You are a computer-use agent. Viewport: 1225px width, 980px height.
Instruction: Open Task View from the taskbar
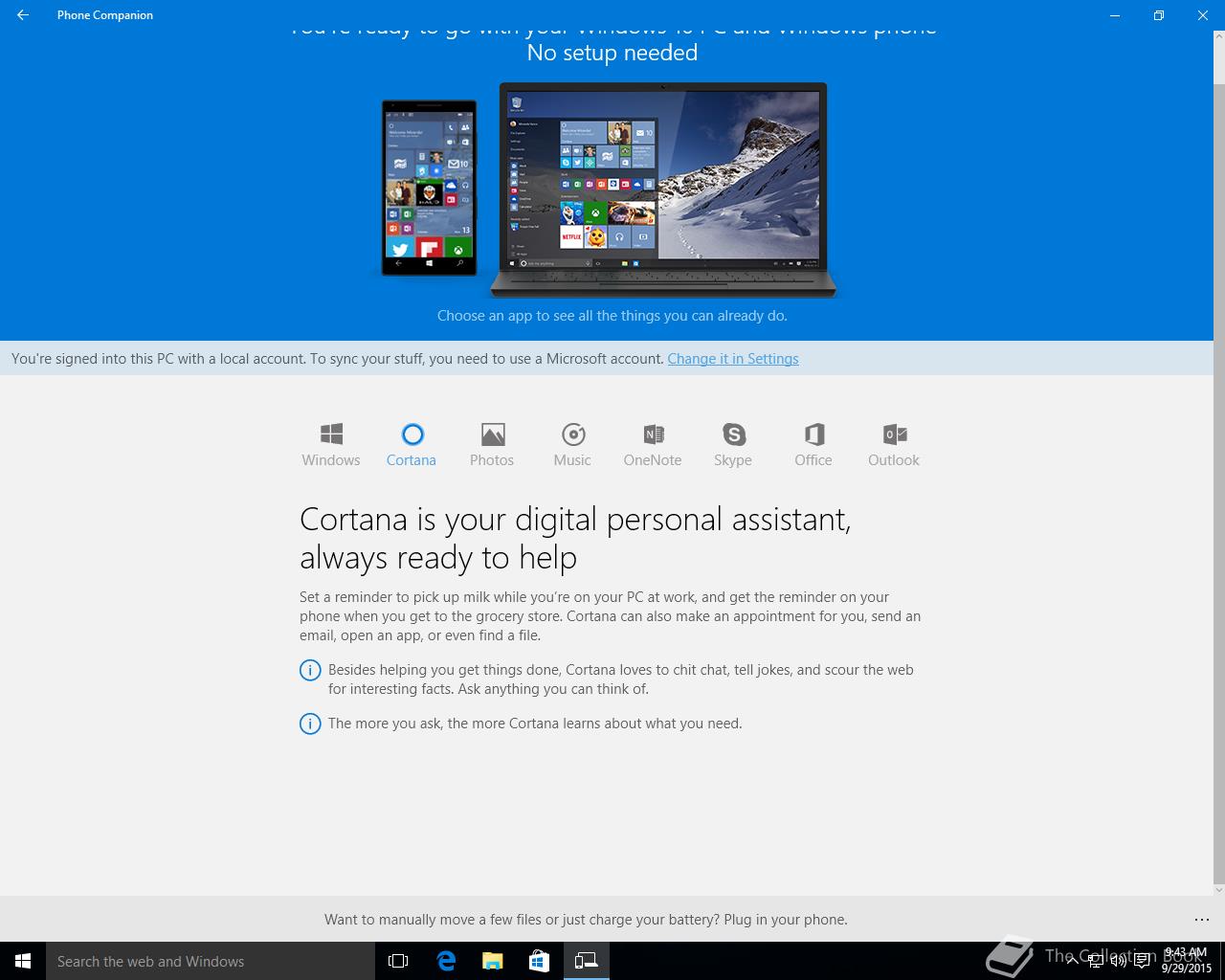(398, 961)
